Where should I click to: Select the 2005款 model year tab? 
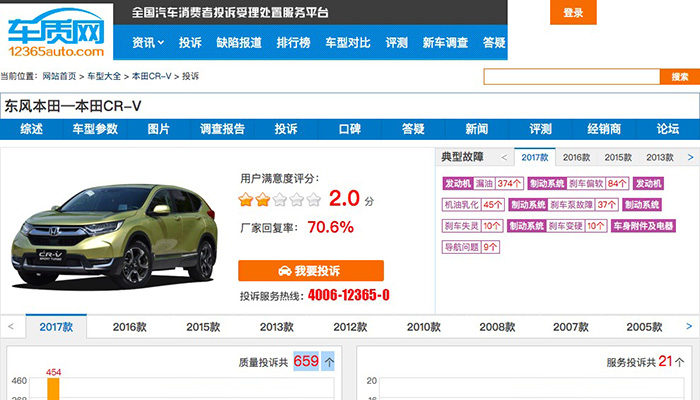click(644, 327)
